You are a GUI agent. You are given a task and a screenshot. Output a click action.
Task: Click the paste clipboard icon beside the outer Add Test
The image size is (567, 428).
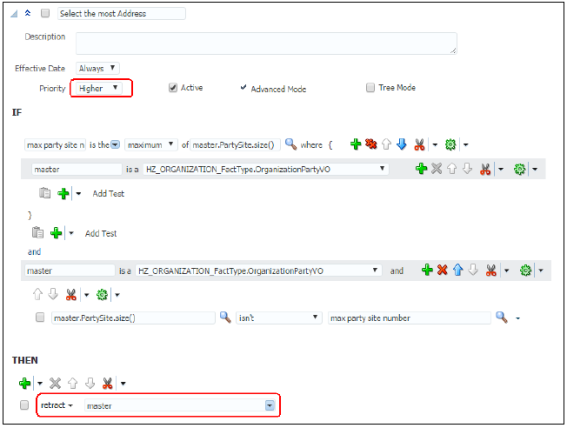click(x=38, y=232)
